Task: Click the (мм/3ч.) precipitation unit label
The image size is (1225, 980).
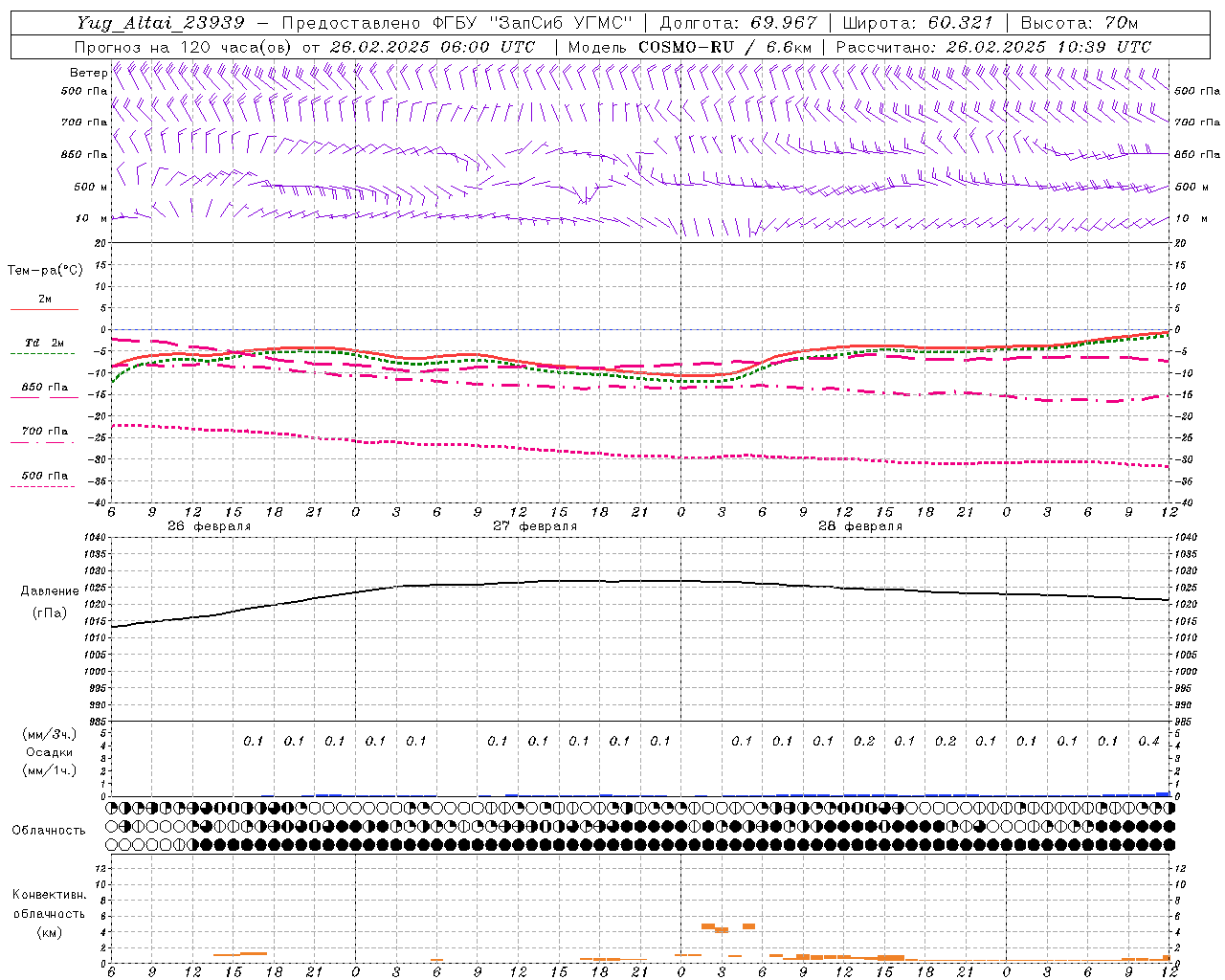Action: [50, 734]
